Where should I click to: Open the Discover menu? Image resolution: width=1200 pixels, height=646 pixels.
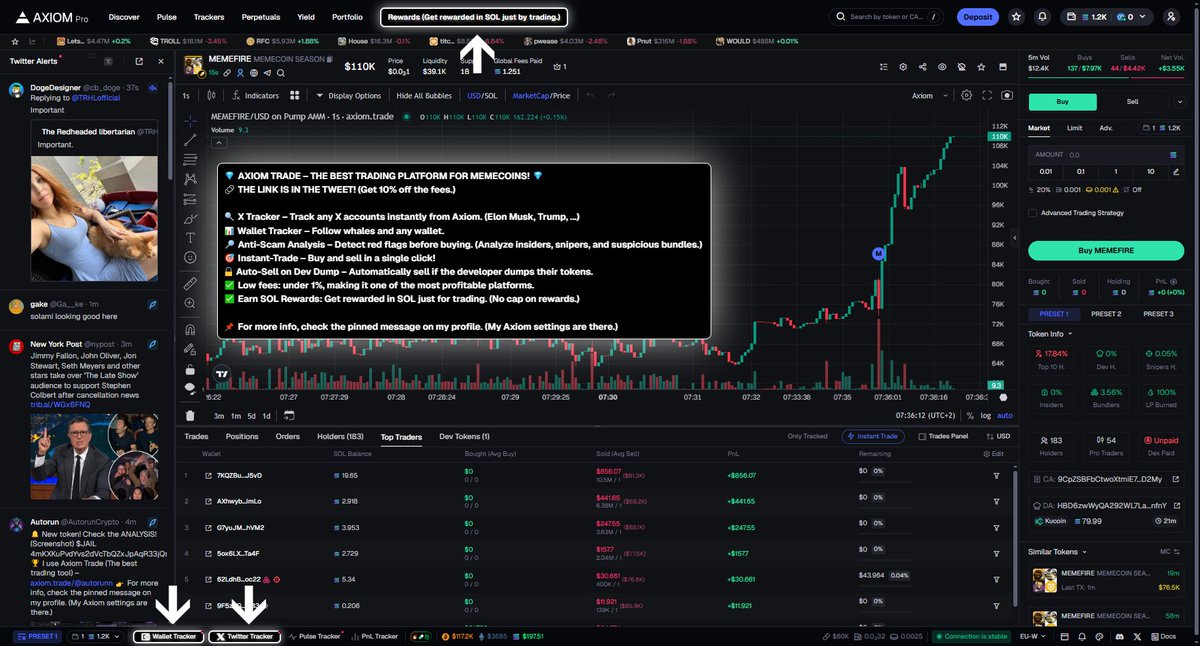pyautogui.click(x=124, y=17)
